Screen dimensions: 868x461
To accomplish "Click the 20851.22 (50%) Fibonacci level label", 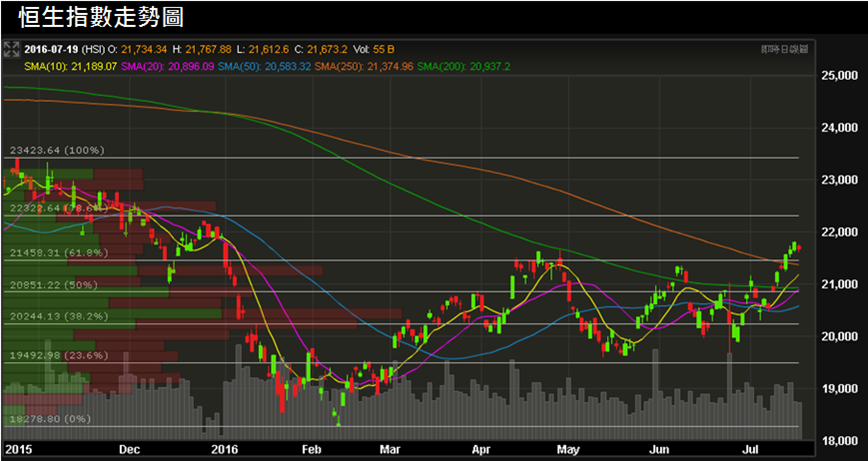I will [54, 285].
